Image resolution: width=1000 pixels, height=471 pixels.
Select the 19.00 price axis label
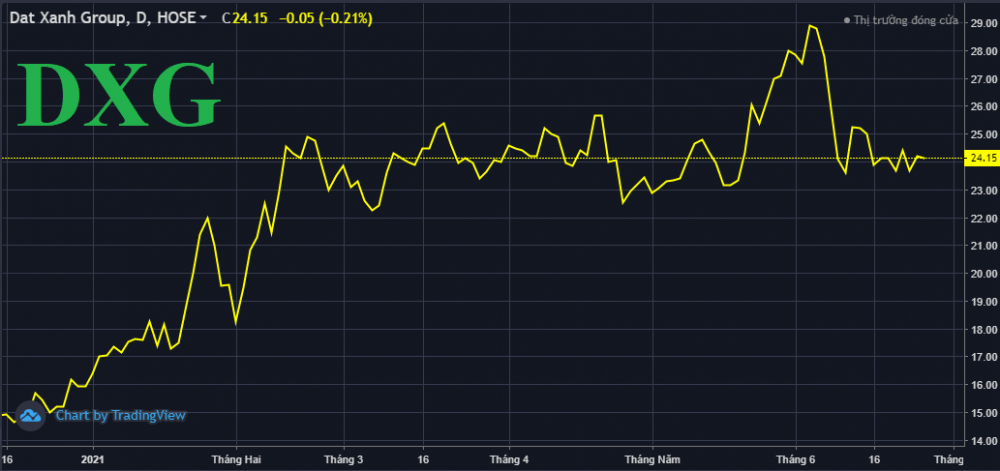click(982, 302)
